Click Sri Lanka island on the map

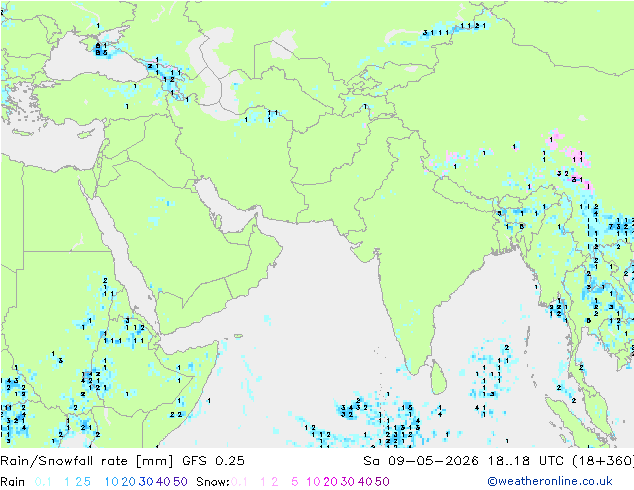[x=439, y=378]
